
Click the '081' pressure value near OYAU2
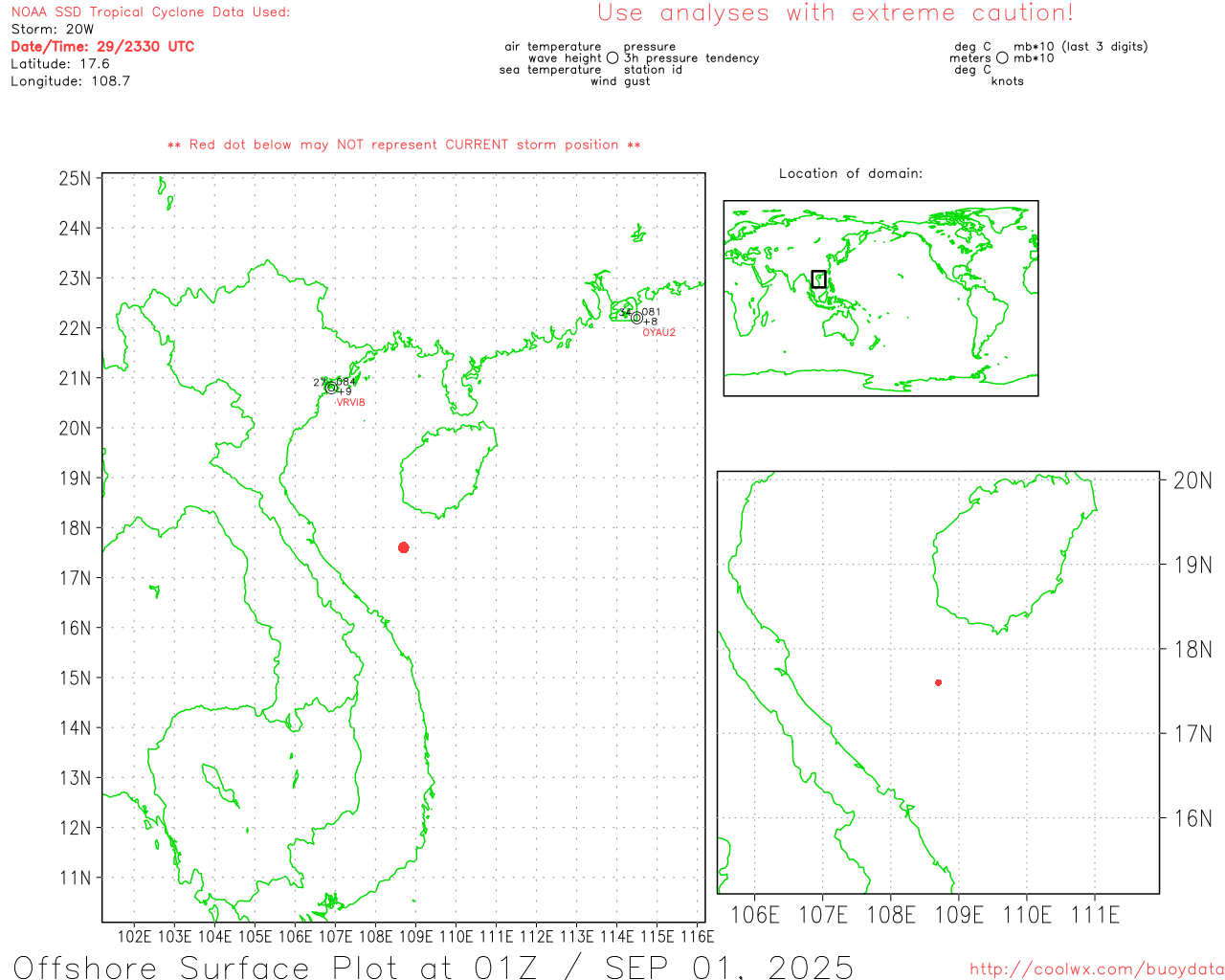coord(651,312)
